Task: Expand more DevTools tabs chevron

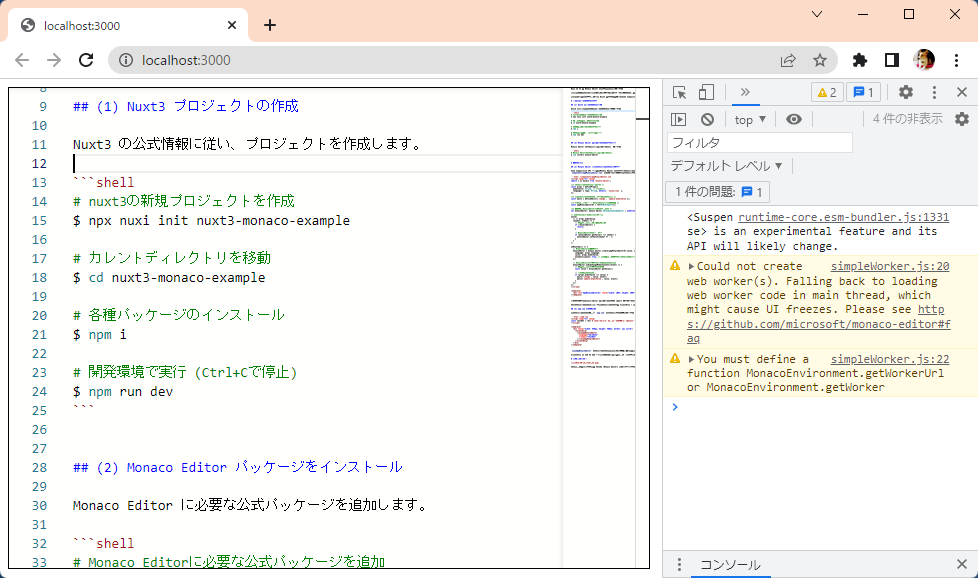Action: point(745,92)
